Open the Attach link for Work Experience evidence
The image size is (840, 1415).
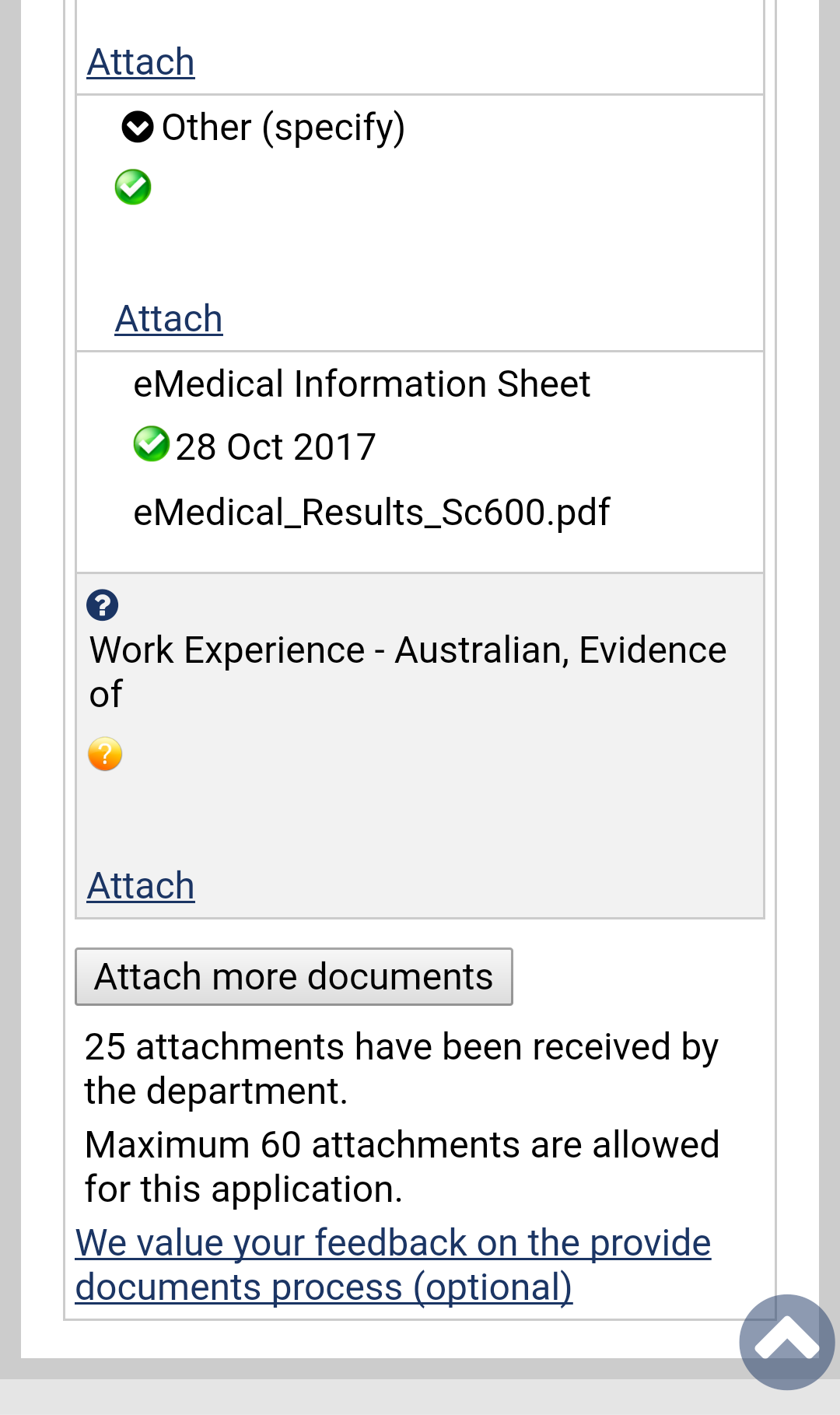point(141,886)
